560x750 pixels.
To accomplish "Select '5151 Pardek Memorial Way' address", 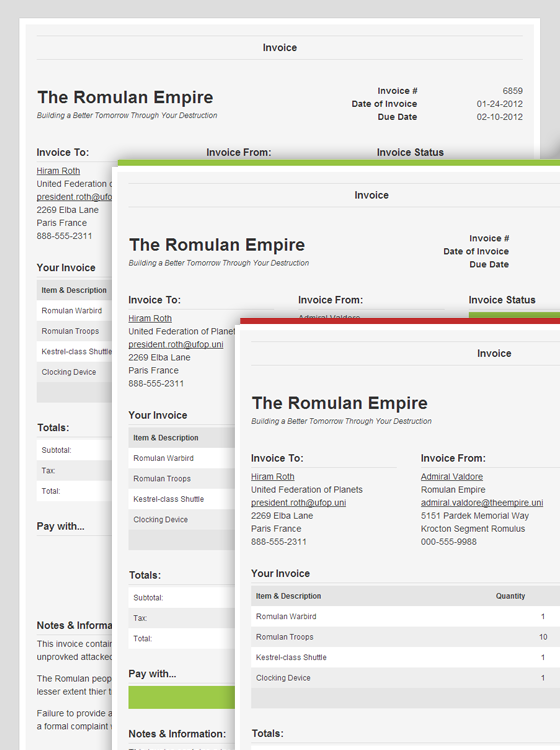I will 474,516.
